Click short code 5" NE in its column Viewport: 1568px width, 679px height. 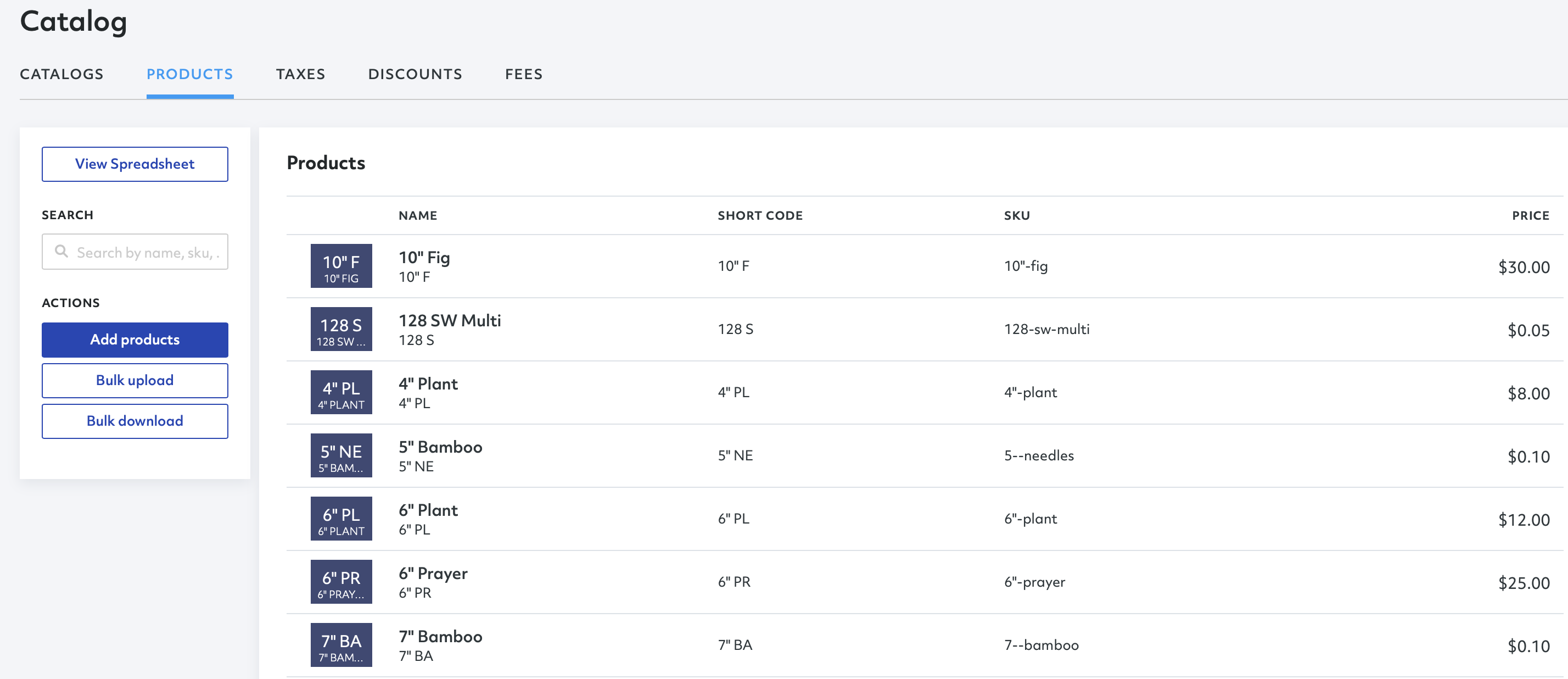click(735, 455)
